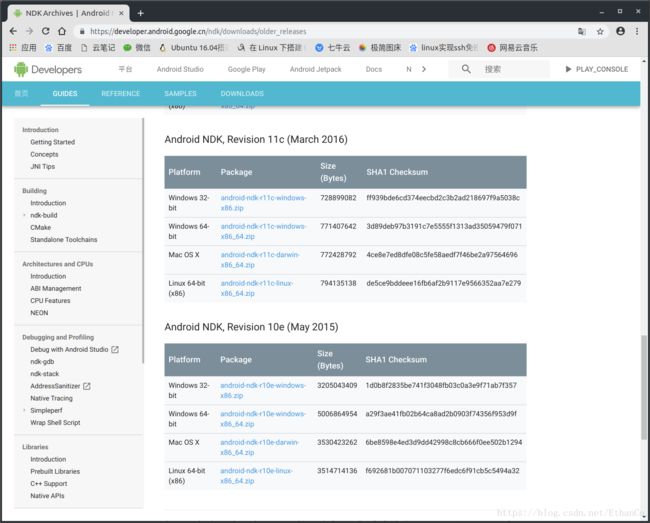
Task: Open Android Jetpack nav item
Action: coord(315,69)
